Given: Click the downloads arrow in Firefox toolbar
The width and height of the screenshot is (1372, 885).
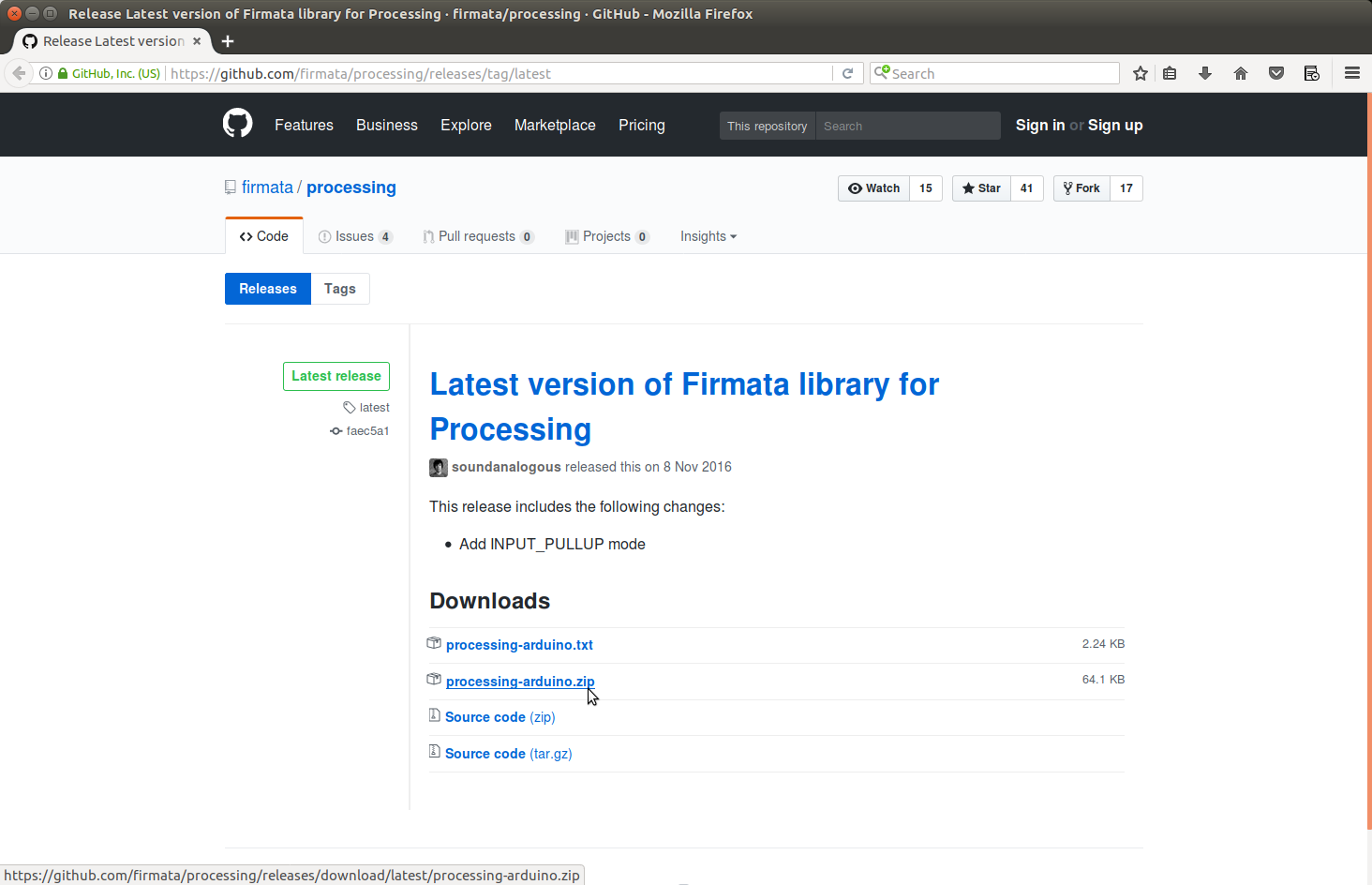Looking at the screenshot, I should tap(1205, 72).
